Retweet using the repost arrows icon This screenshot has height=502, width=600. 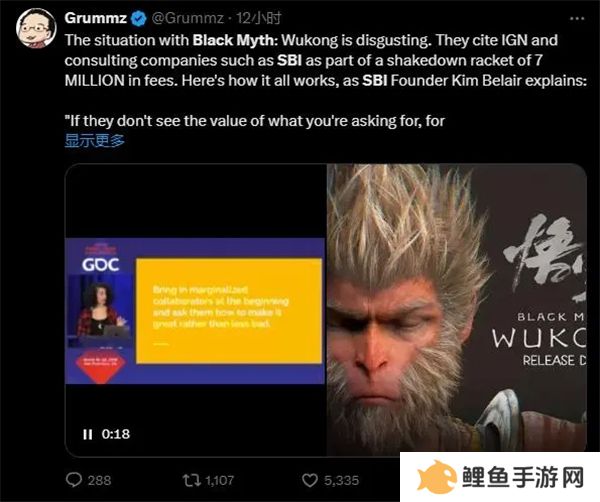[x=192, y=480]
